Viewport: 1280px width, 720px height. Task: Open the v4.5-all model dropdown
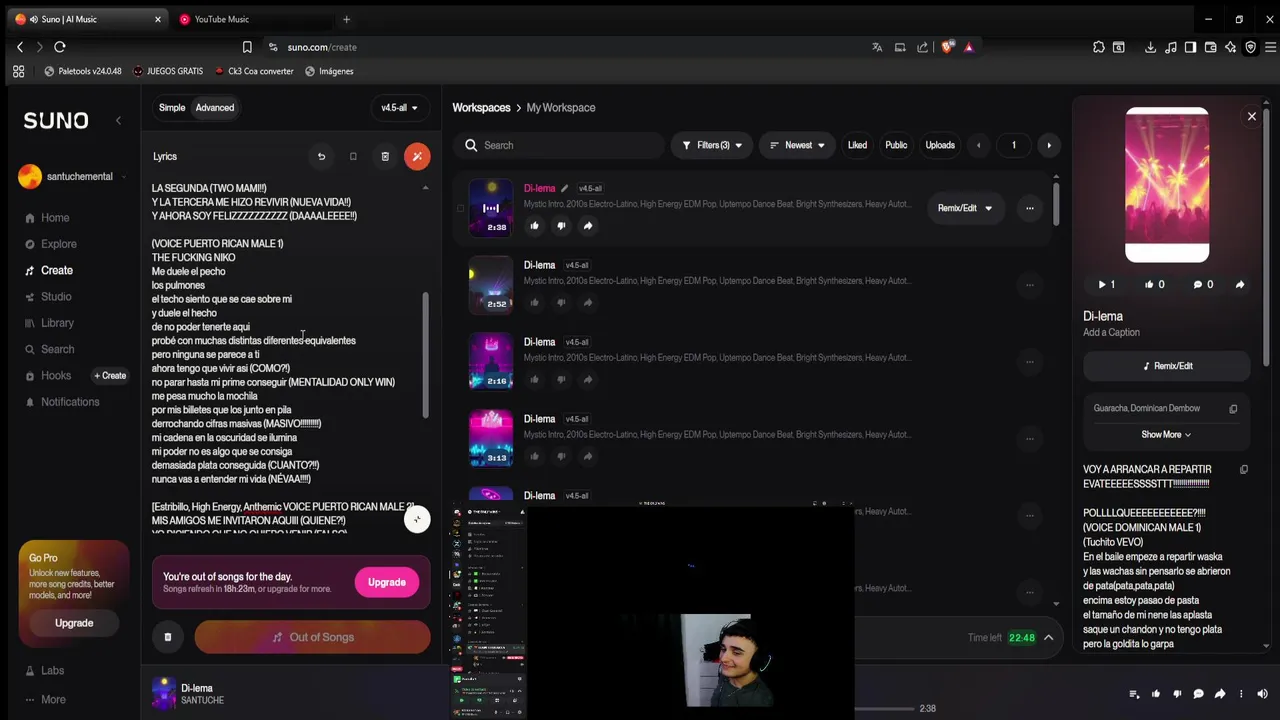(399, 108)
